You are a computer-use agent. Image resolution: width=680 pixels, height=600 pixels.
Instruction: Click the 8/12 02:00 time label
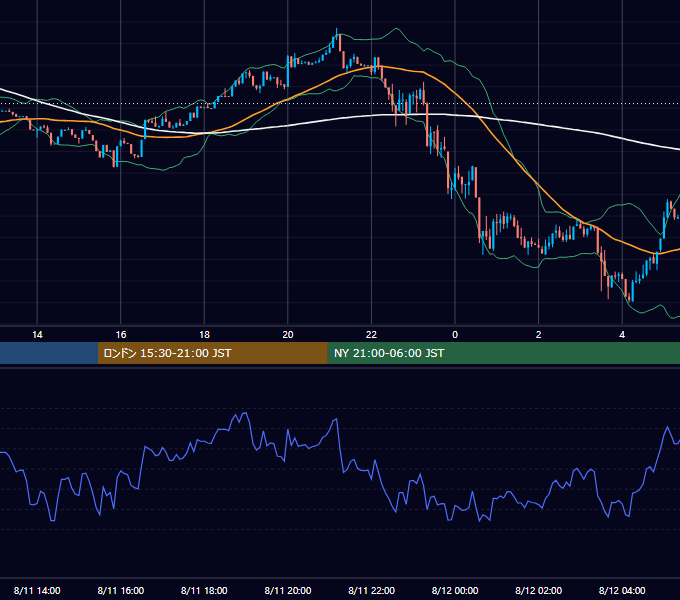point(539,590)
